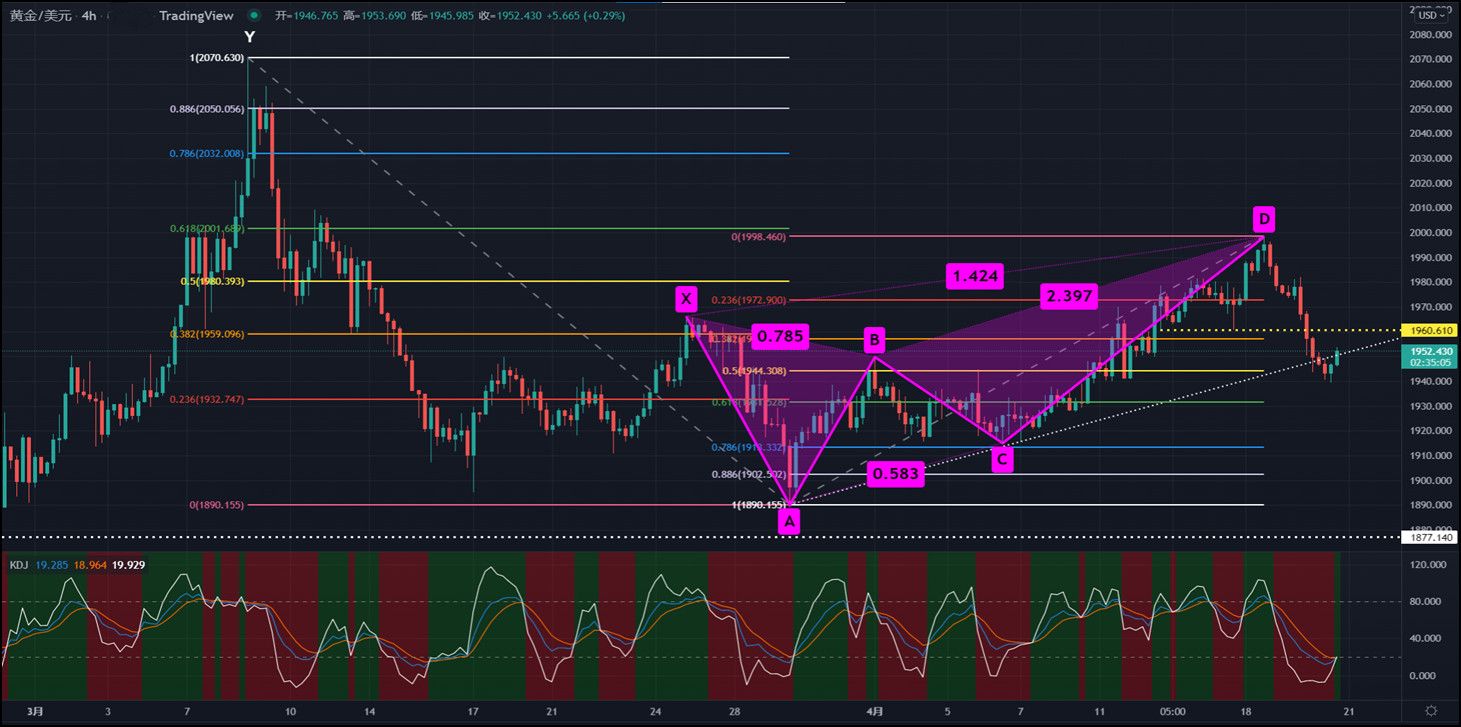Click the green market status dot
Image resolution: width=1461 pixels, height=727 pixels.
pyautogui.click(x=254, y=16)
